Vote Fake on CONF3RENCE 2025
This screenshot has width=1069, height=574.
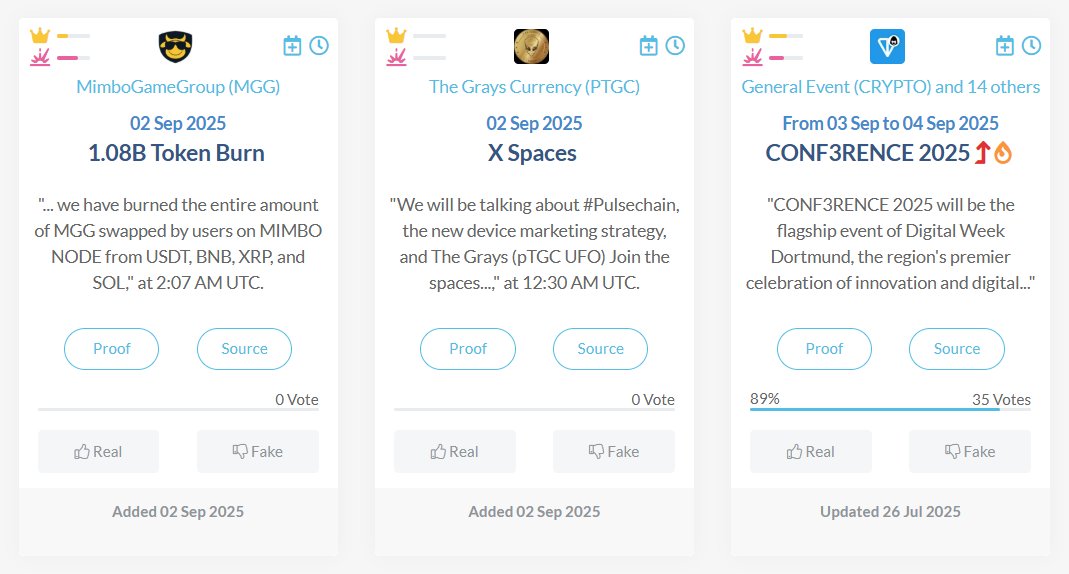coord(969,451)
